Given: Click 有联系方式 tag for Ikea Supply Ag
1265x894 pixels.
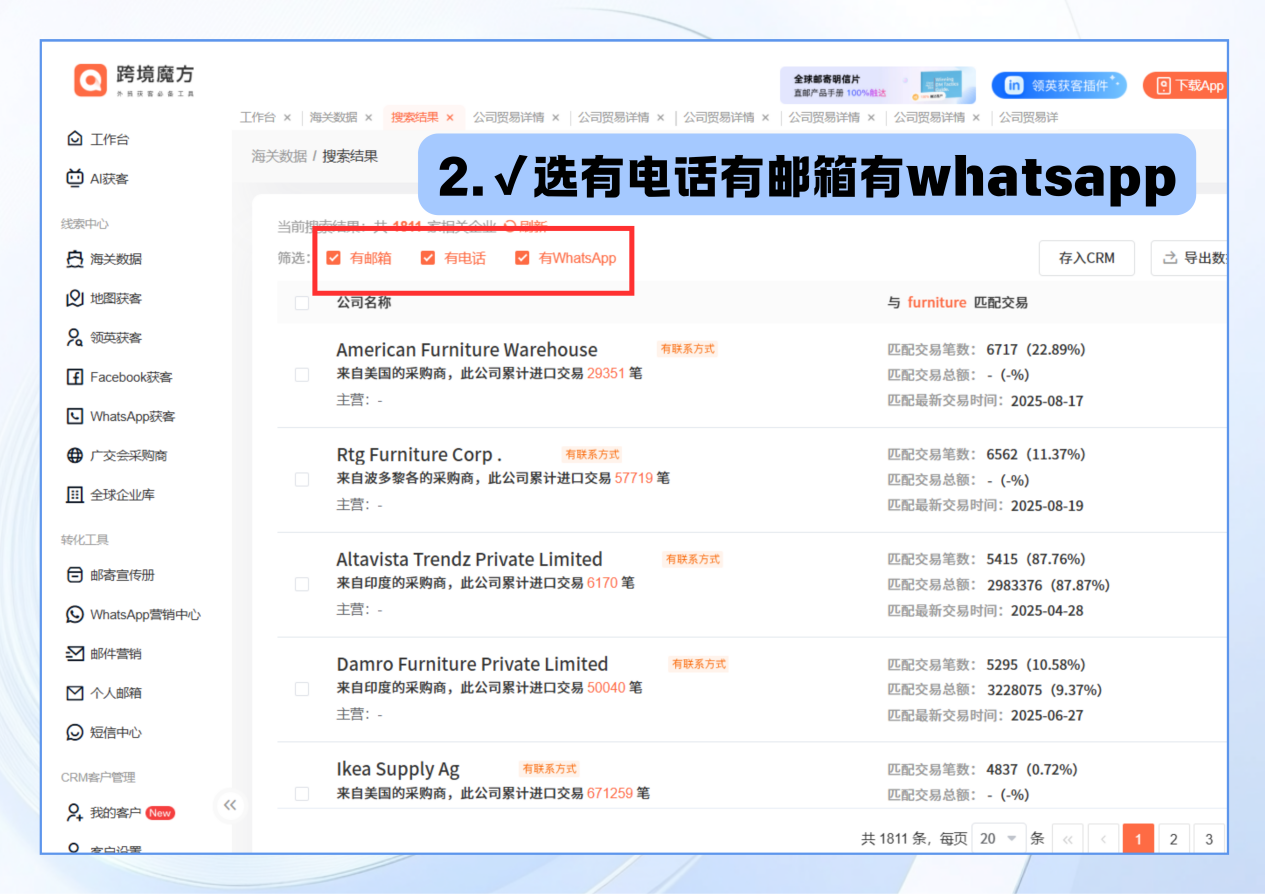Looking at the screenshot, I should coord(549,769).
